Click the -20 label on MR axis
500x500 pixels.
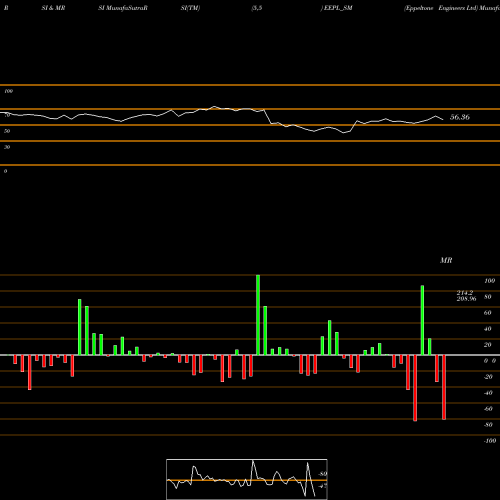pos(488,377)
